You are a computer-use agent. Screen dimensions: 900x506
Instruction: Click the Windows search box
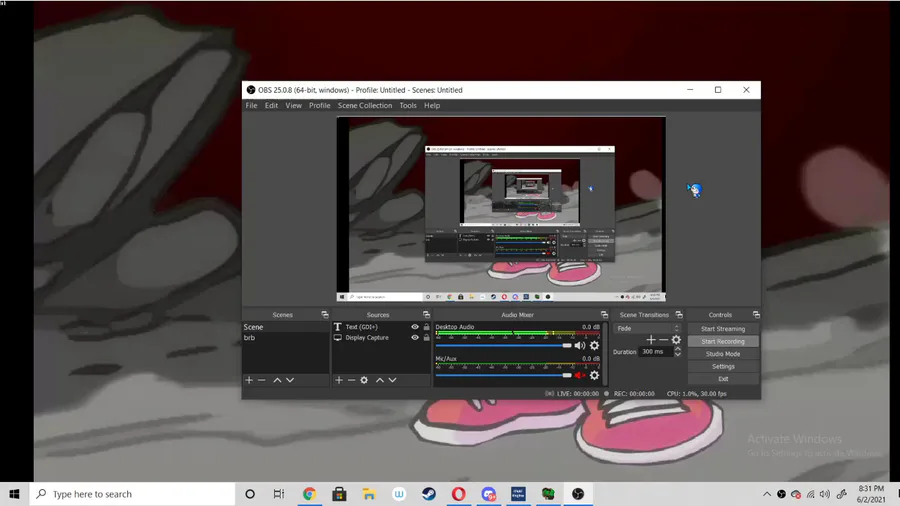tap(133, 494)
